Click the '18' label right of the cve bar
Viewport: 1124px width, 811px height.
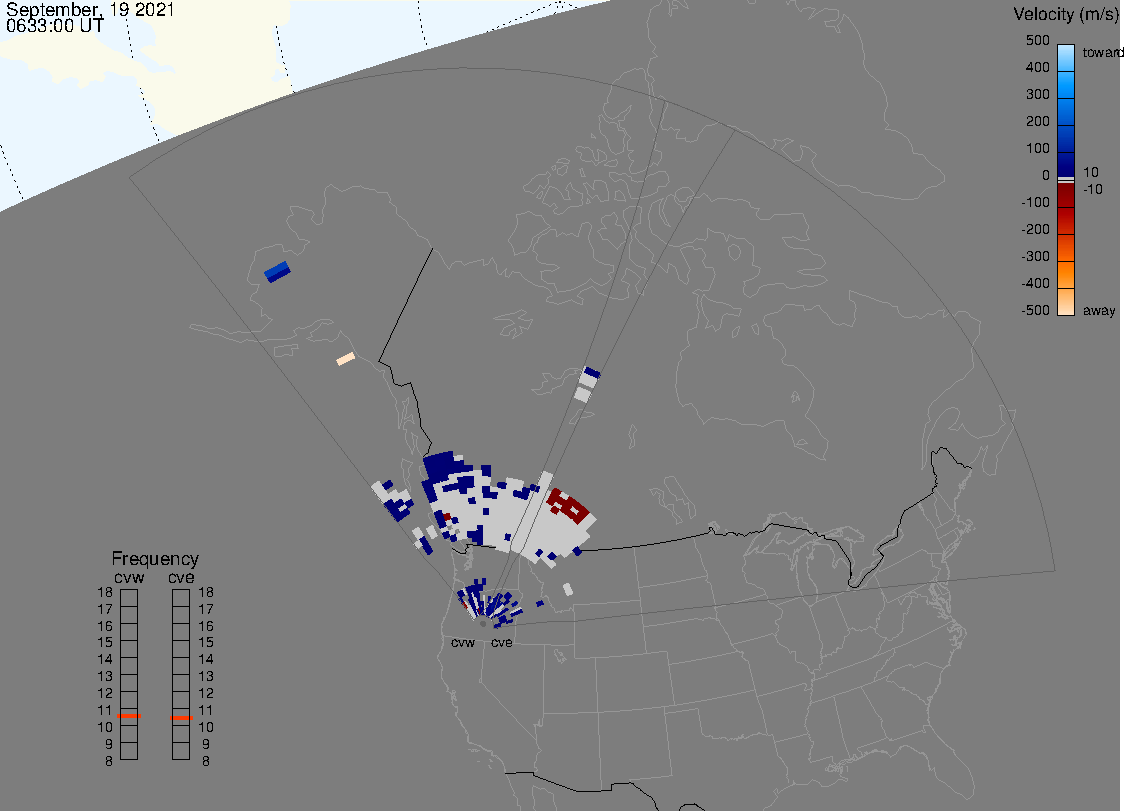206,592
